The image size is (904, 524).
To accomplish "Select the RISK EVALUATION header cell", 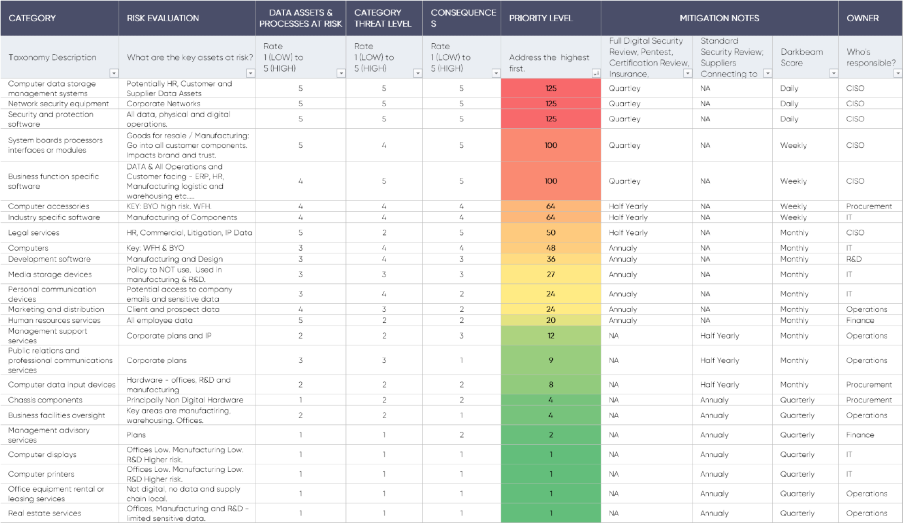I will tap(188, 18).
